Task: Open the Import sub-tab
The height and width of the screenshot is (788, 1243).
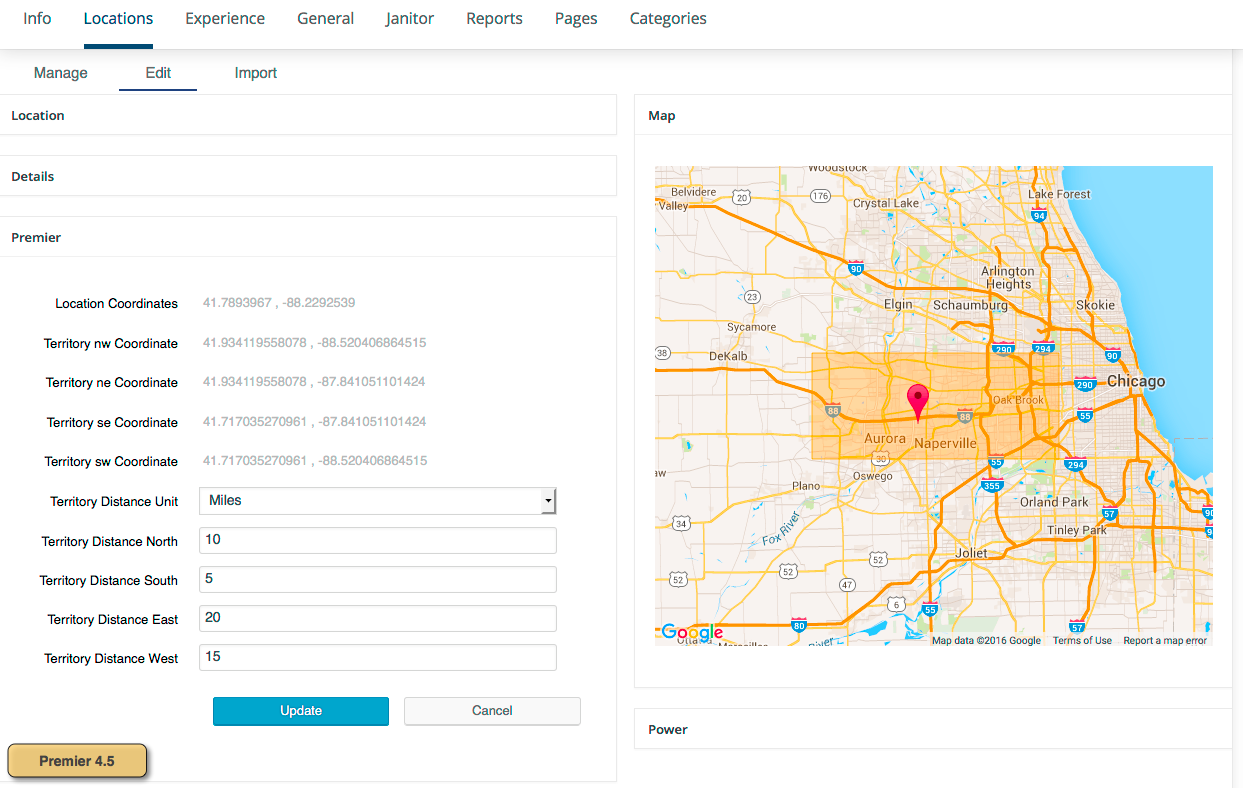Action: tap(256, 73)
